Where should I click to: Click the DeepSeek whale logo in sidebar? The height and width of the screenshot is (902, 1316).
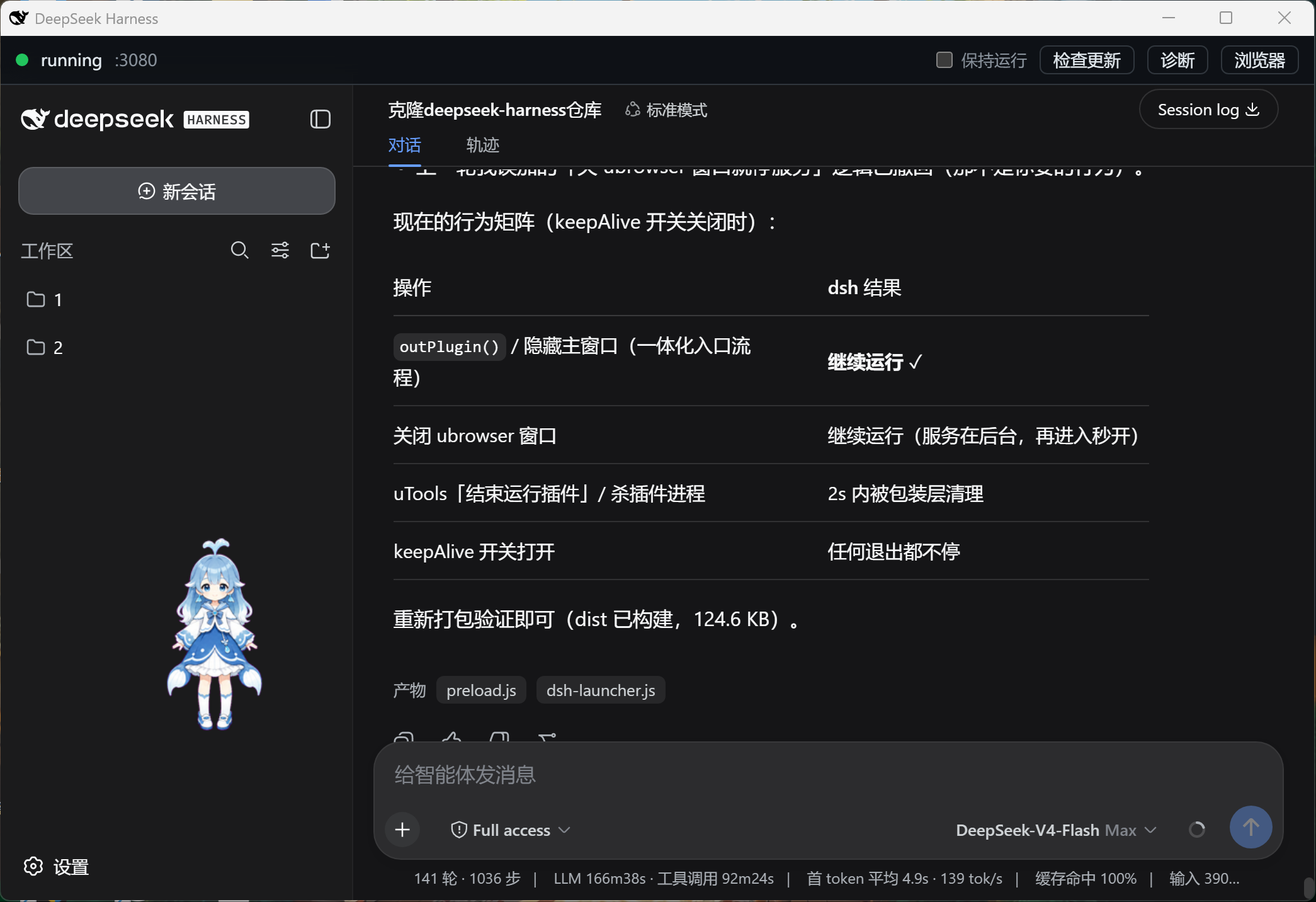click(x=35, y=119)
